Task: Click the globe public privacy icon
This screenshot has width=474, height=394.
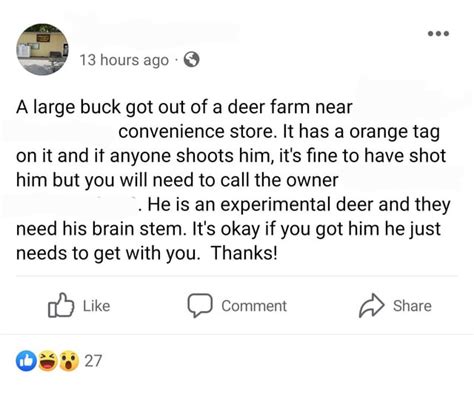Action: pos(192,60)
